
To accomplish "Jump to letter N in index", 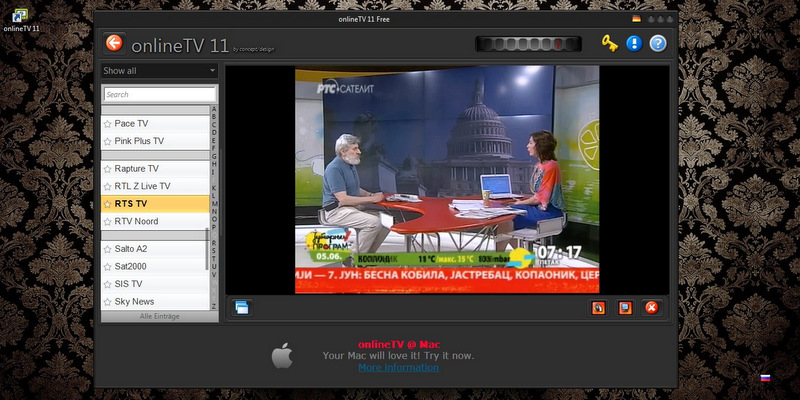I will [x=214, y=211].
